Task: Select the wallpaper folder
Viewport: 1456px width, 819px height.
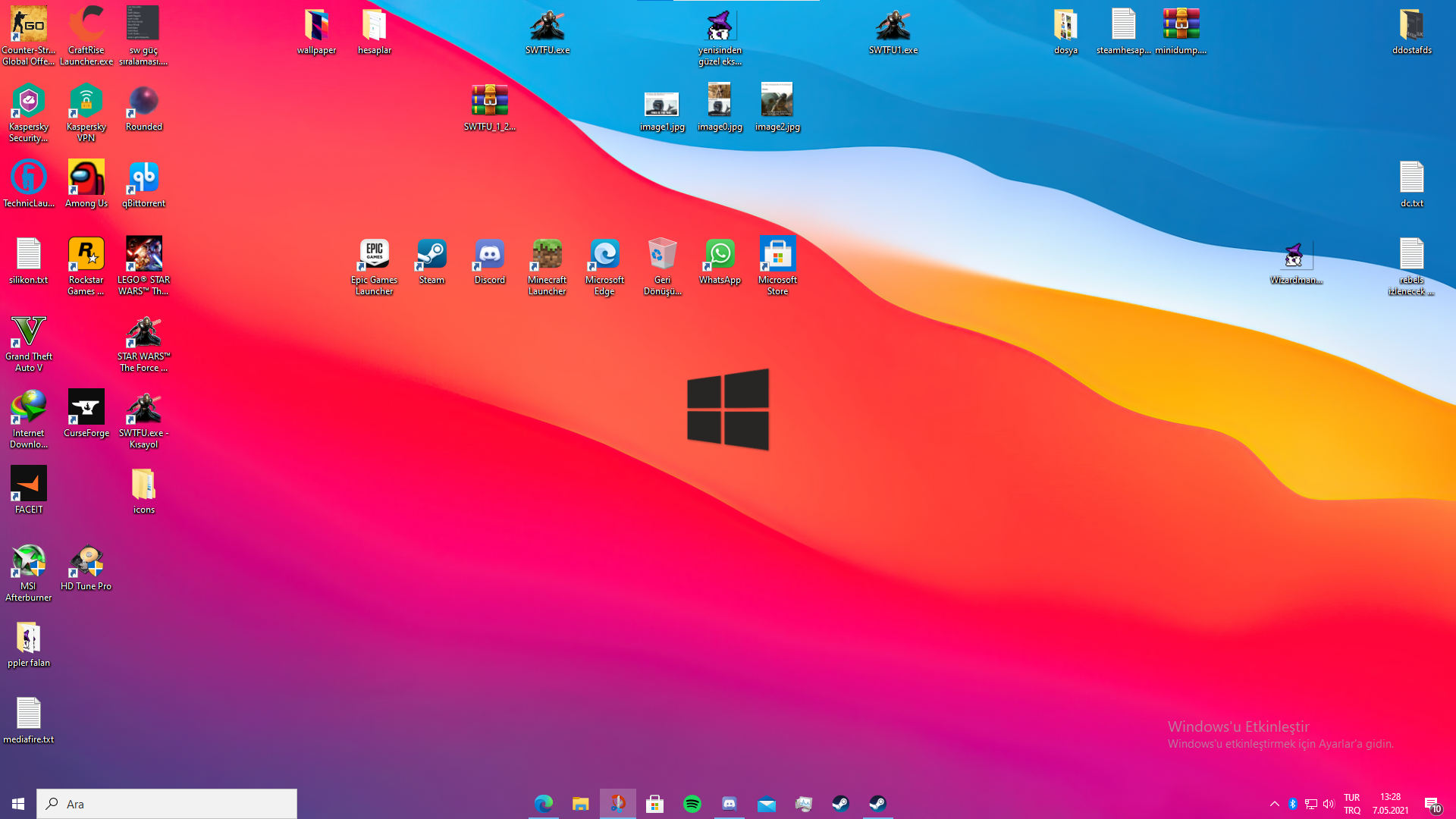Action: (x=317, y=30)
